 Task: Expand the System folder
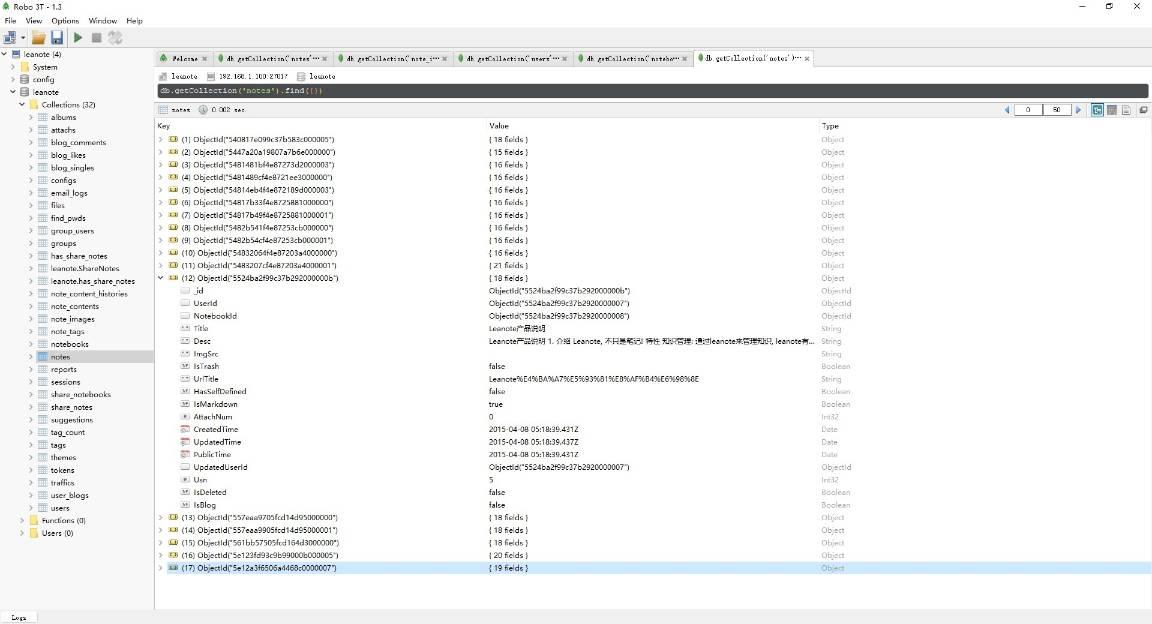click(x=12, y=67)
